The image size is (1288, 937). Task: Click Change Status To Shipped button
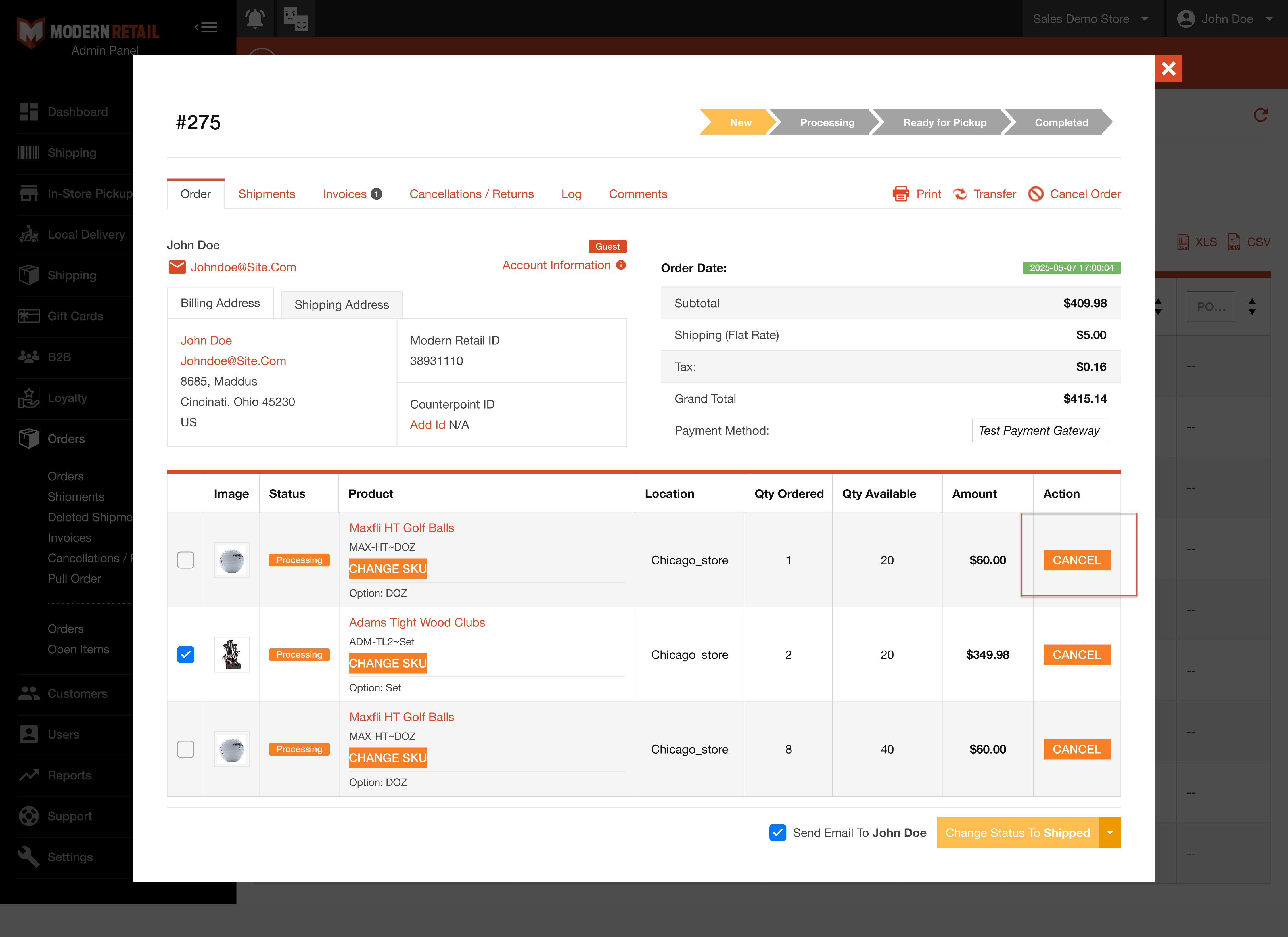1018,833
